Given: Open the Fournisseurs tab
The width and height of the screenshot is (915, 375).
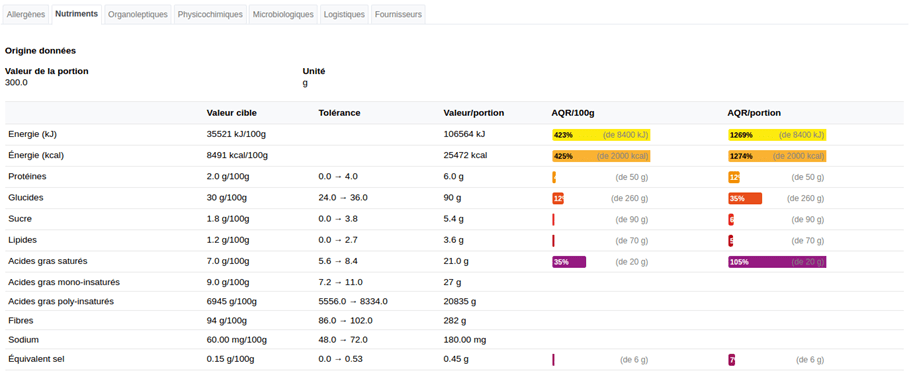Looking at the screenshot, I should pyautogui.click(x=398, y=15).
